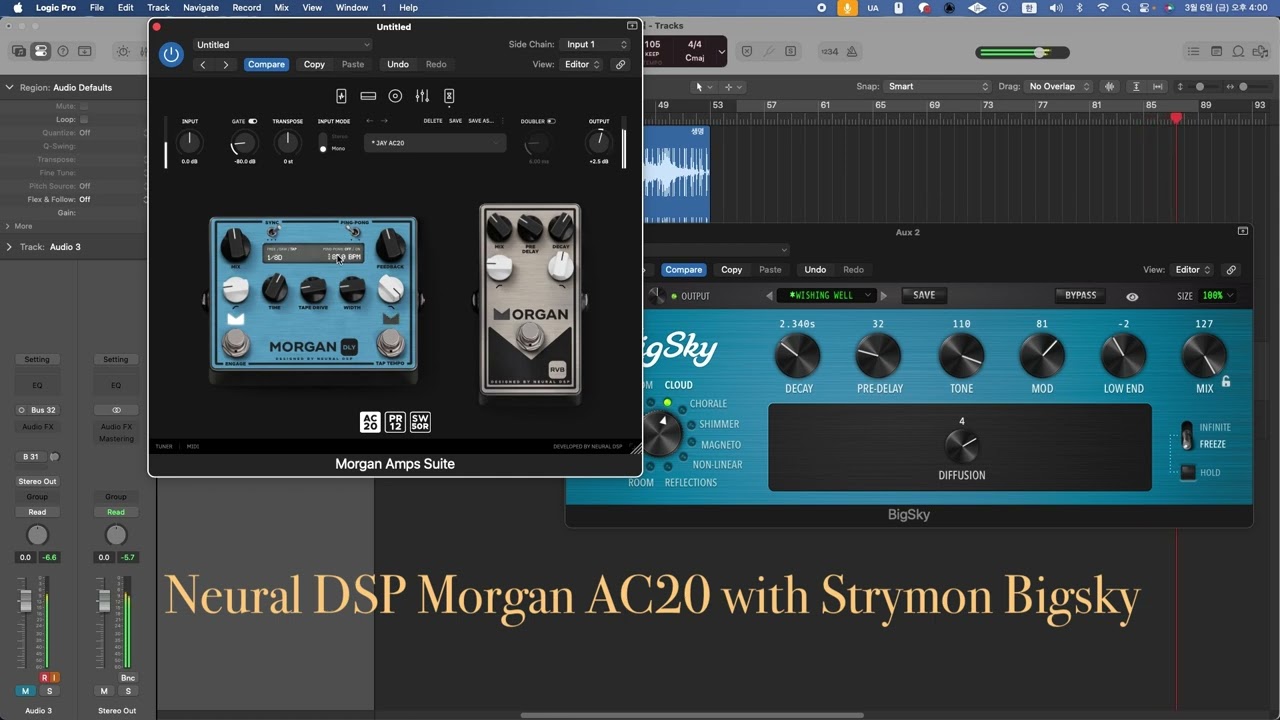This screenshot has width=1280, height=720.
Task: Click the Bnc bounce button on Stereo Out
Action: (128, 678)
